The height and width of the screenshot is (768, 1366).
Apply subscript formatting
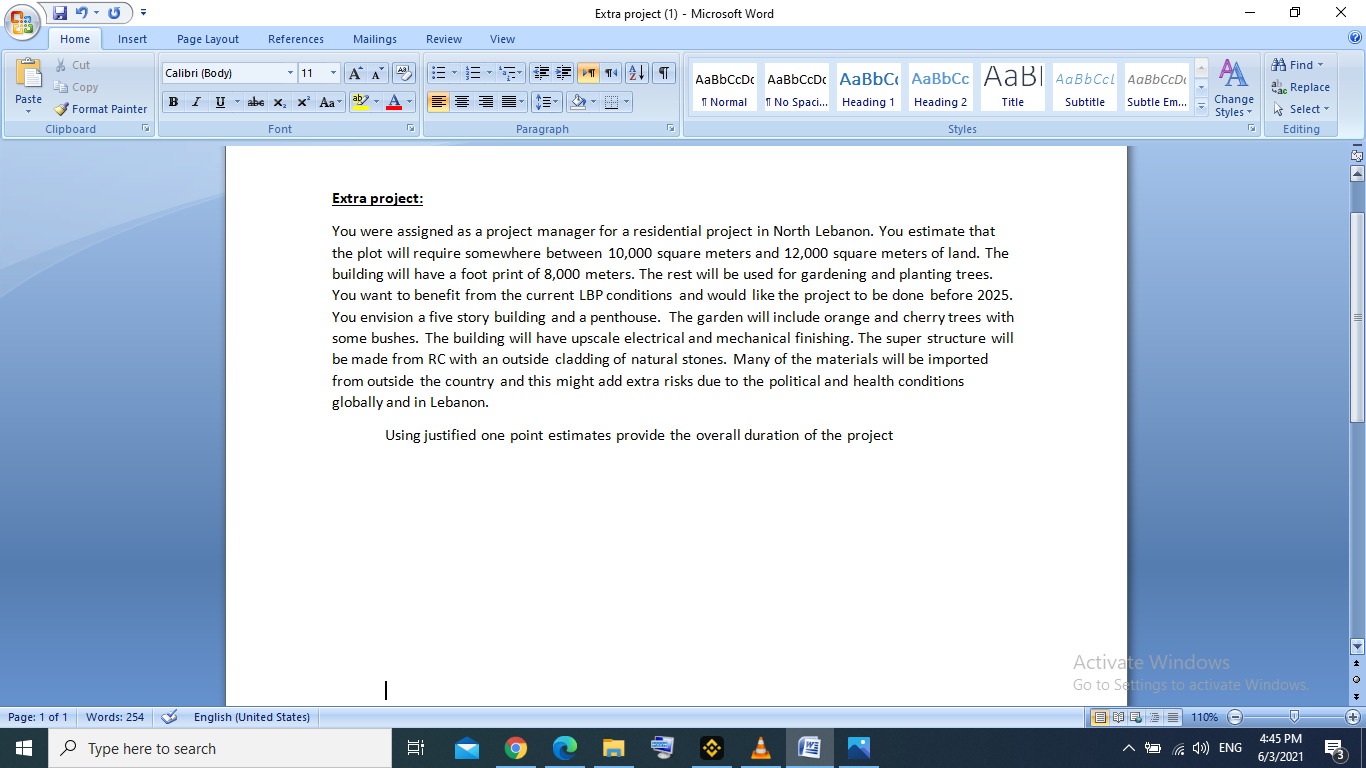point(280,101)
